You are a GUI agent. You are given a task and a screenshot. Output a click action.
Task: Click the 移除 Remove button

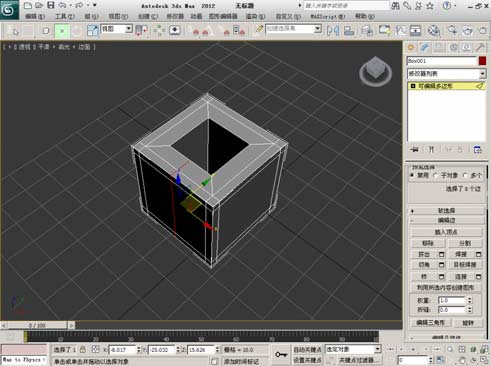(x=428, y=243)
